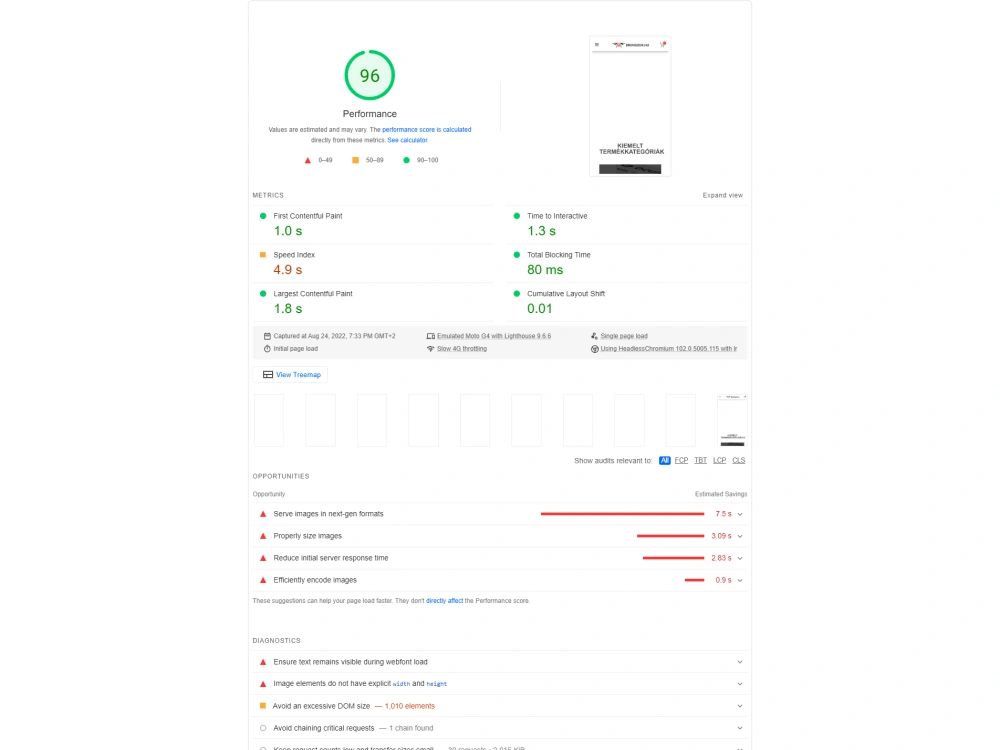Expand 'Image elements do not have explicit' chevron
The width and height of the screenshot is (1000, 750).
point(740,684)
